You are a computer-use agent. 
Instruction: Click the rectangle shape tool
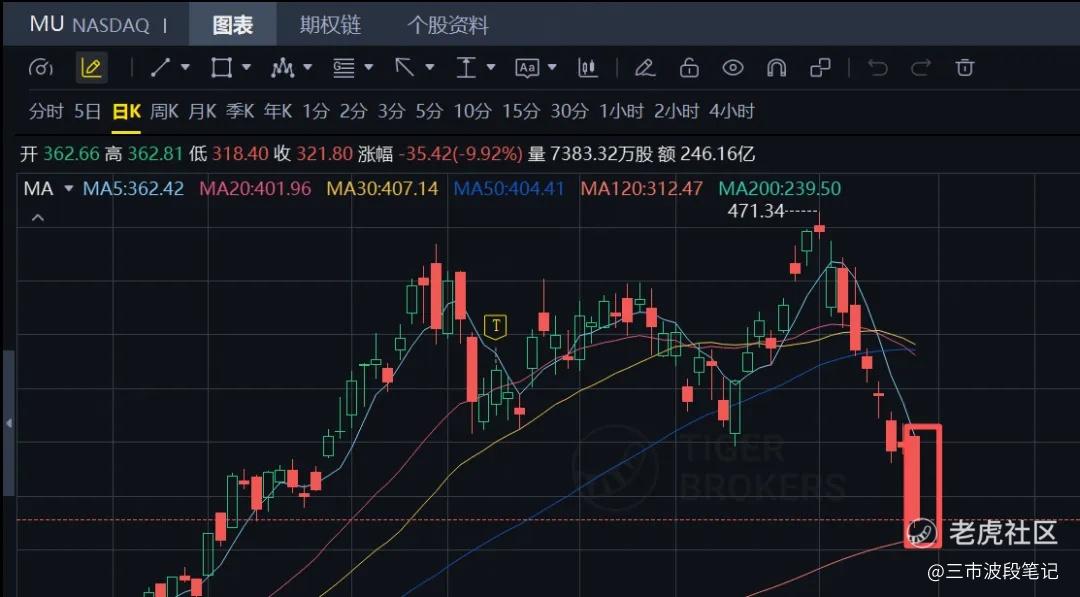point(221,67)
